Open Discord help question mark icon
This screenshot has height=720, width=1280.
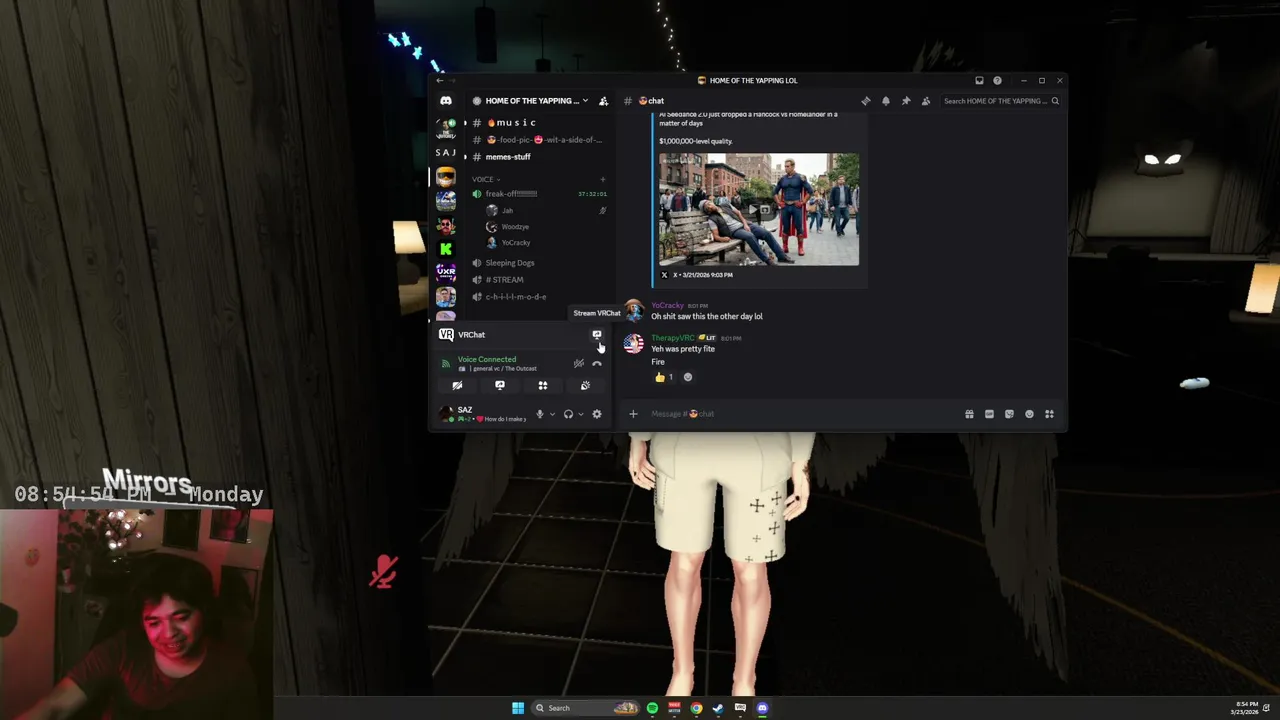997,81
